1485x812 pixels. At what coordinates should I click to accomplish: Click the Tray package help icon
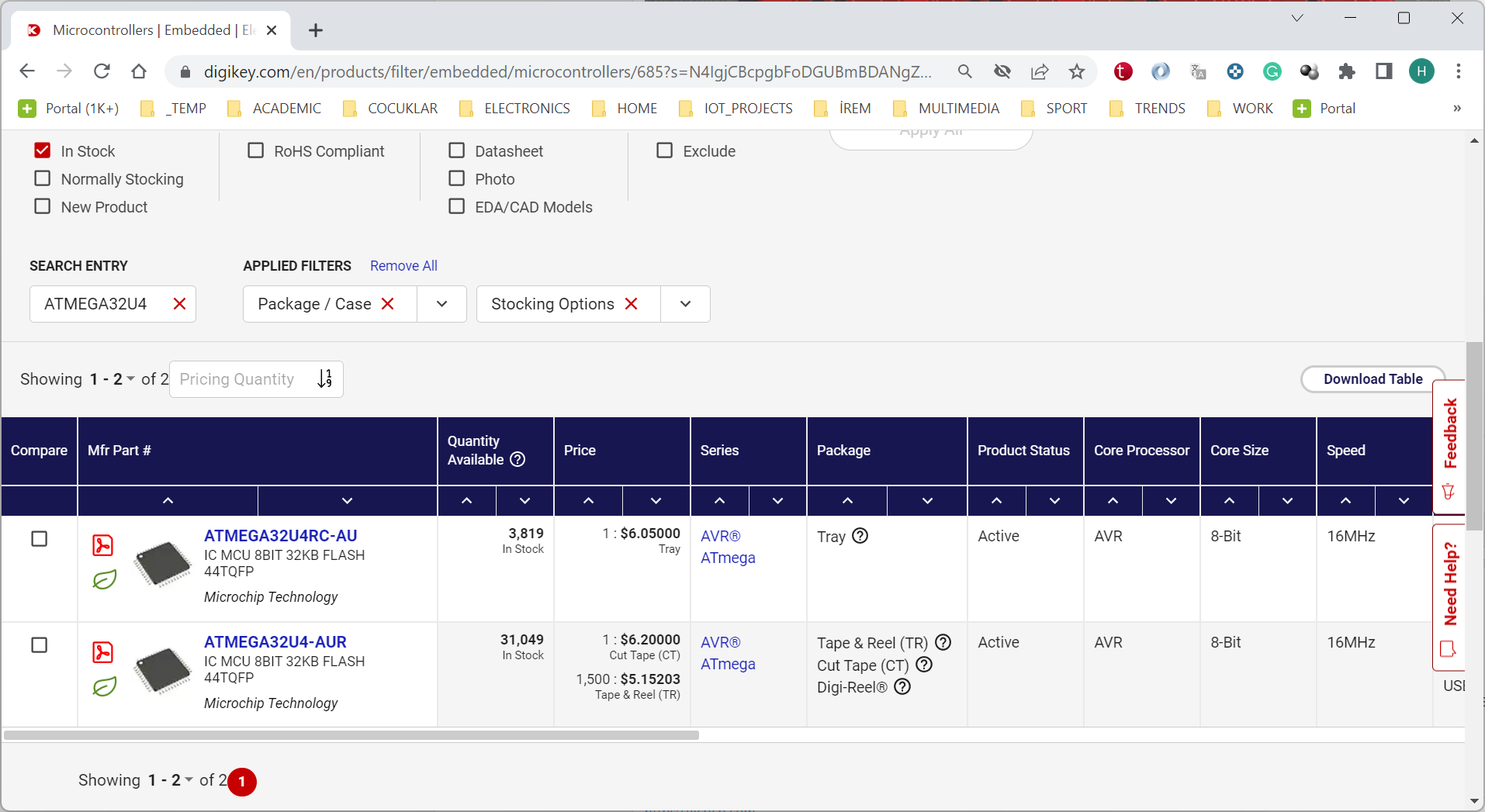860,536
